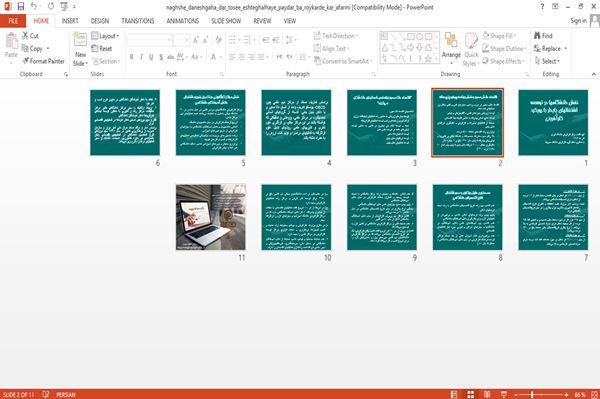The width and height of the screenshot is (600, 399).
Task: Start slideshow from quick access toolbar icon
Action: coord(64,7)
